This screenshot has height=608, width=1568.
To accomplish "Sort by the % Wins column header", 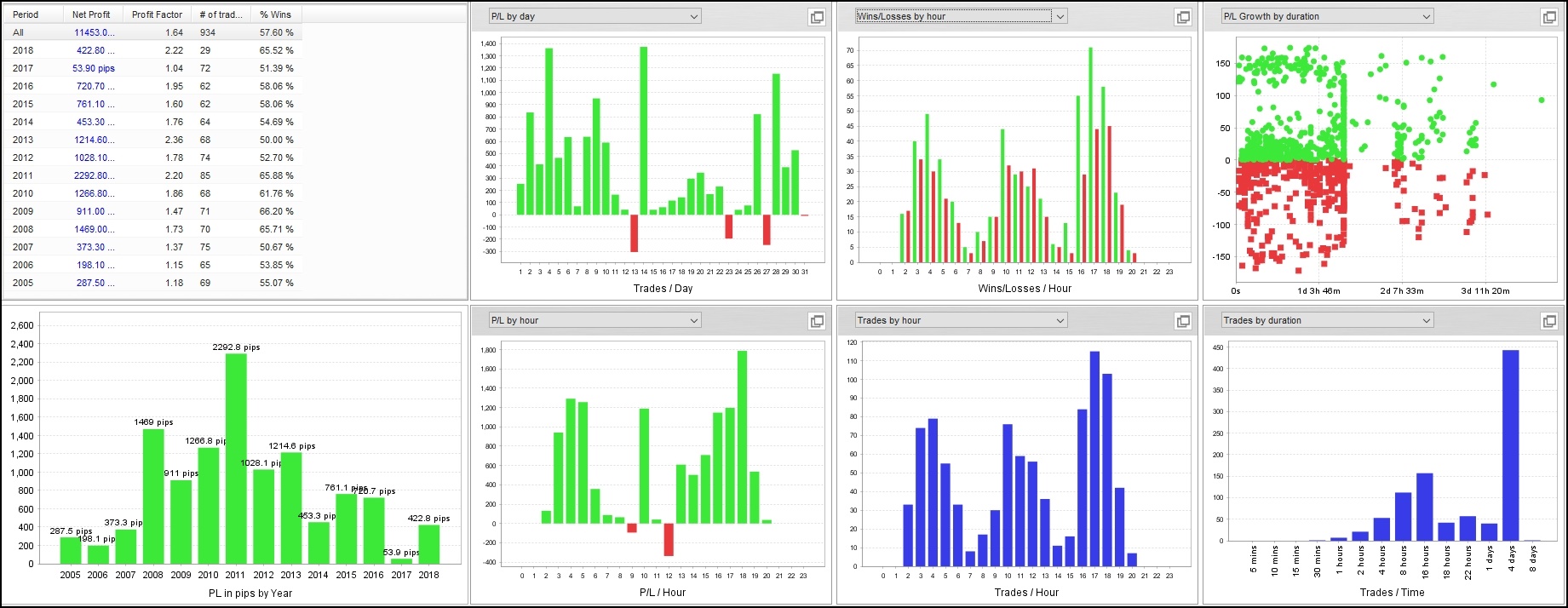I will coord(275,14).
